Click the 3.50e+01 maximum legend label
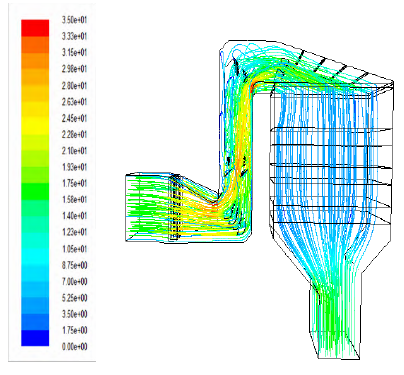The height and width of the screenshot is (375, 404). pos(74,20)
